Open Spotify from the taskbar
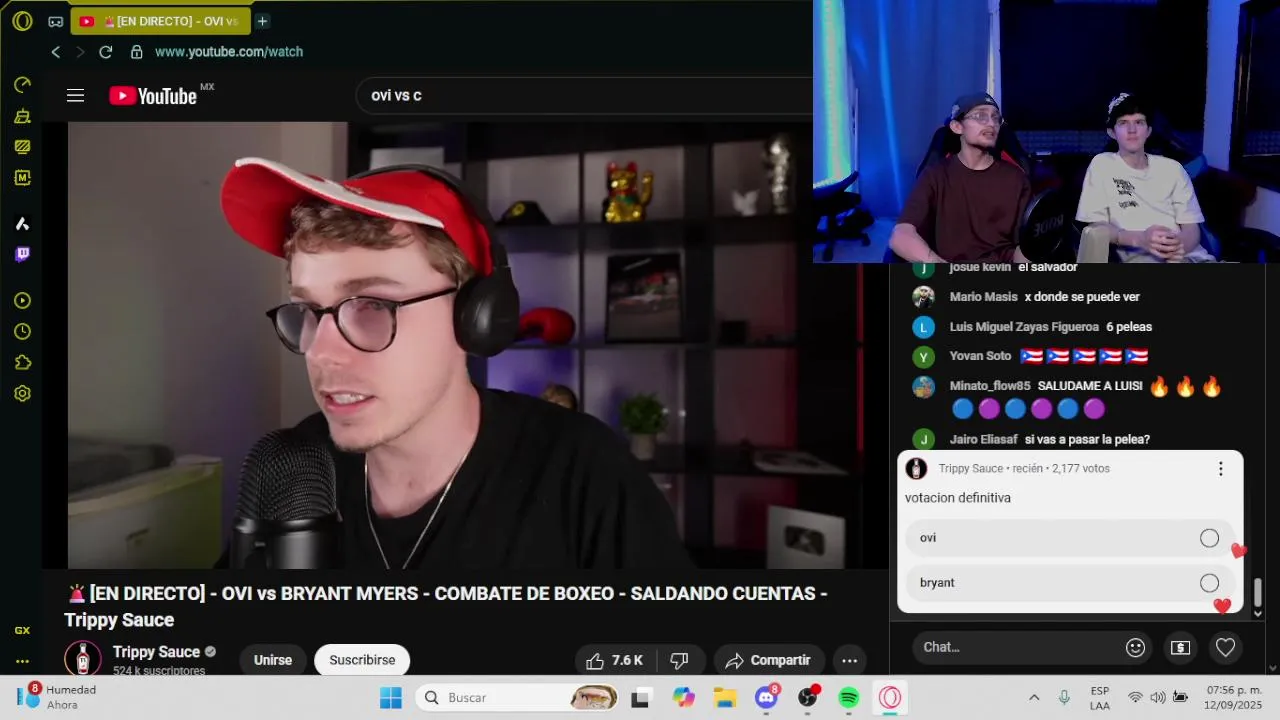Image resolution: width=1280 pixels, height=720 pixels. [x=849, y=697]
